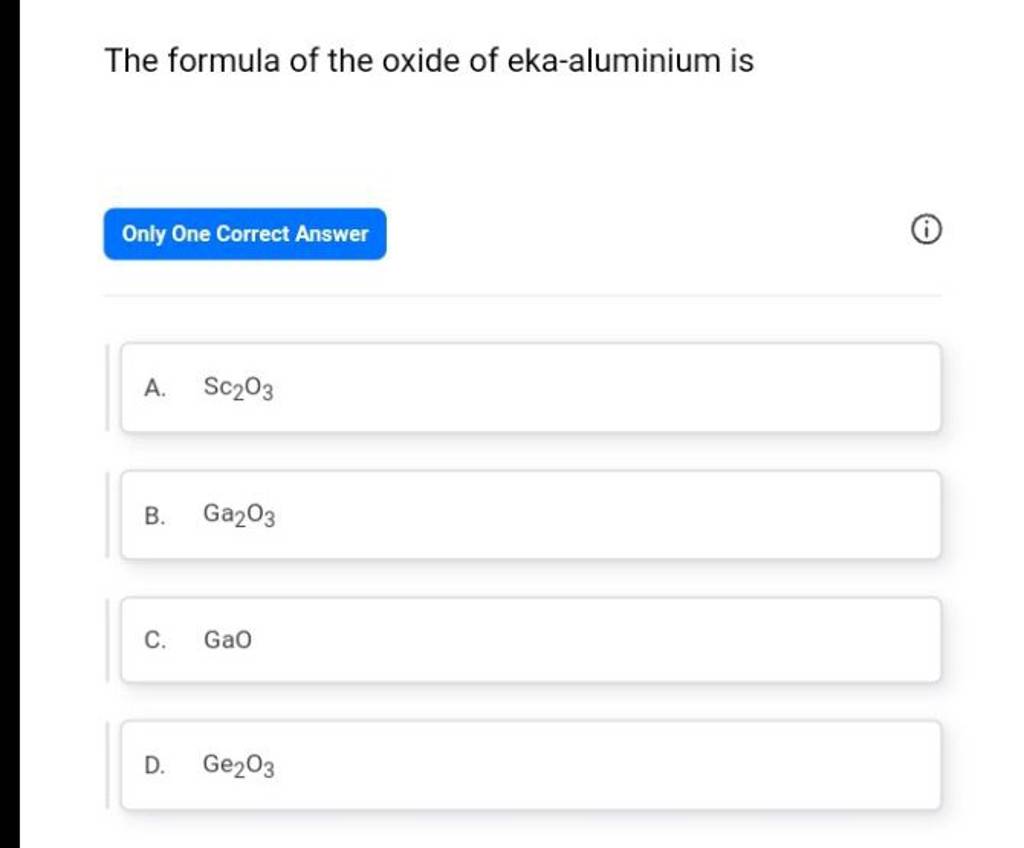Click the letter C beside the third option
This screenshot has height=848, width=1024.
tap(152, 640)
